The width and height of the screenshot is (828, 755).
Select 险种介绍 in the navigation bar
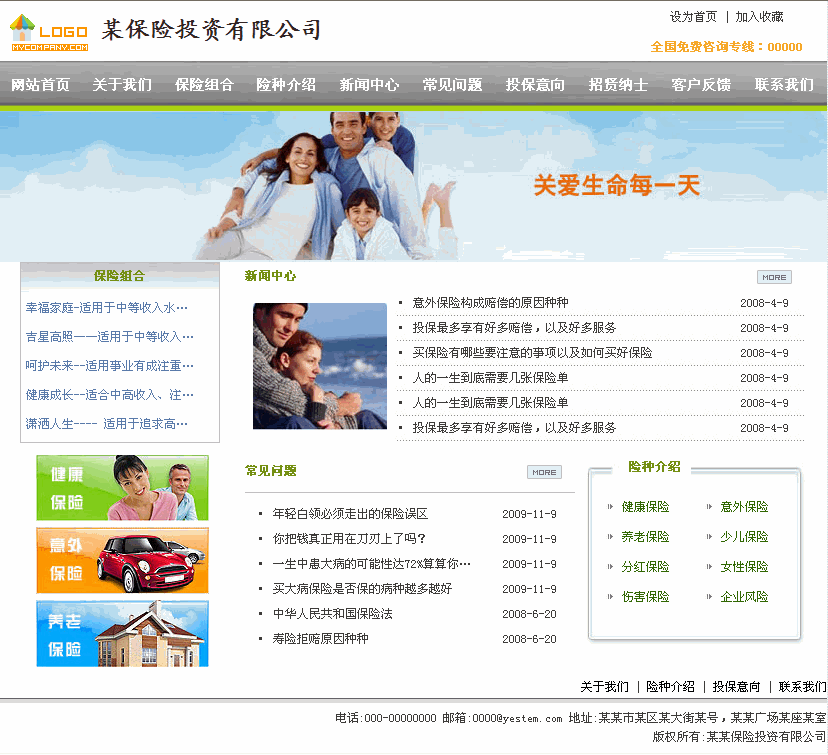(x=286, y=85)
